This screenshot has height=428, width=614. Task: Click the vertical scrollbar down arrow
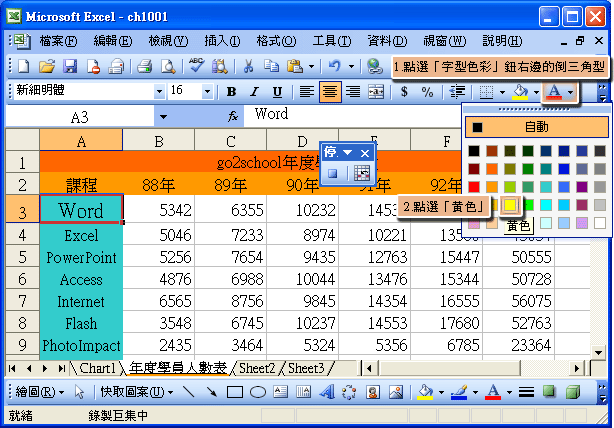[x=598, y=352]
